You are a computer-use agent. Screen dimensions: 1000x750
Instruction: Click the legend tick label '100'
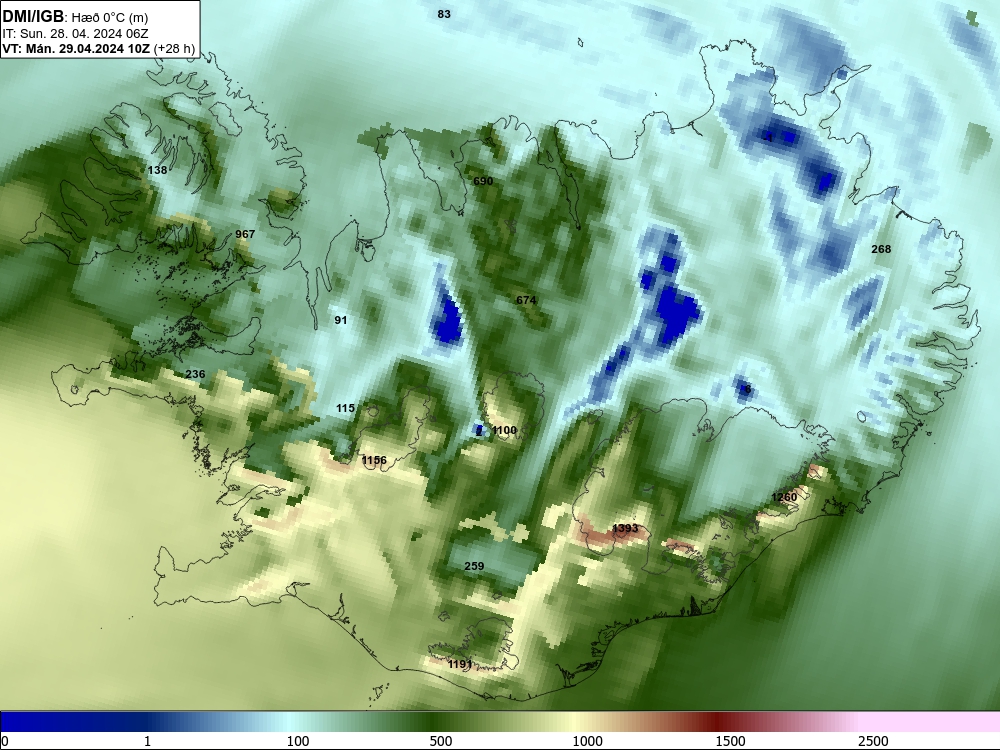[297, 741]
